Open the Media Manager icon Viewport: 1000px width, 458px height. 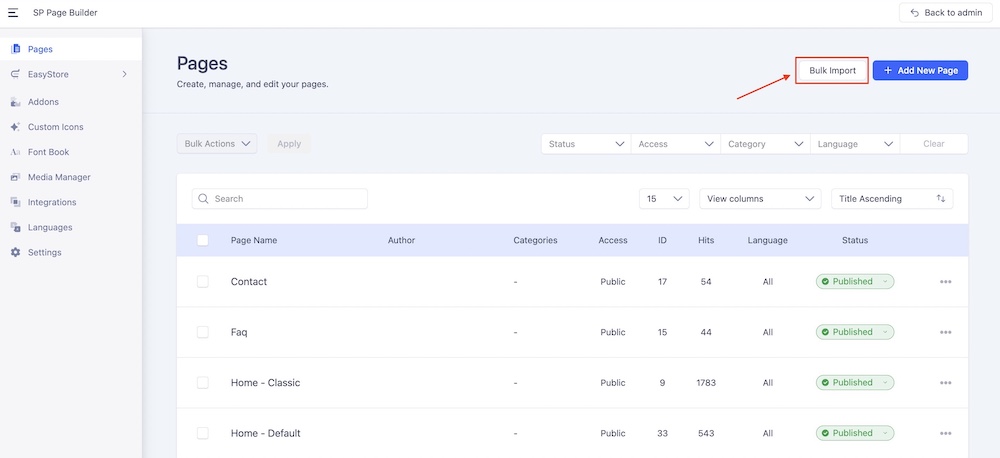pos(15,177)
